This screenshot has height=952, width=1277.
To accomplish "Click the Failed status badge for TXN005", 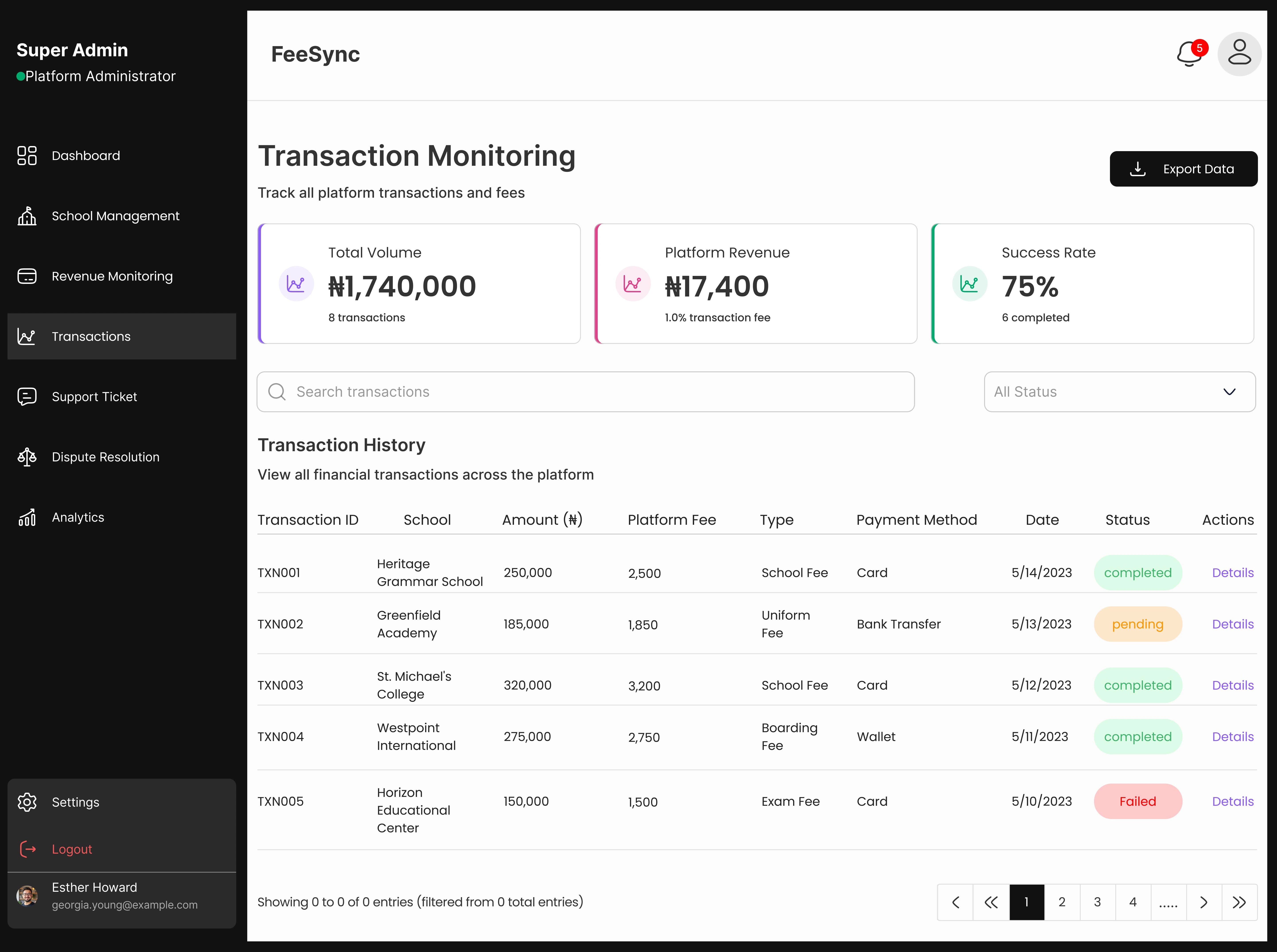I will point(1138,802).
